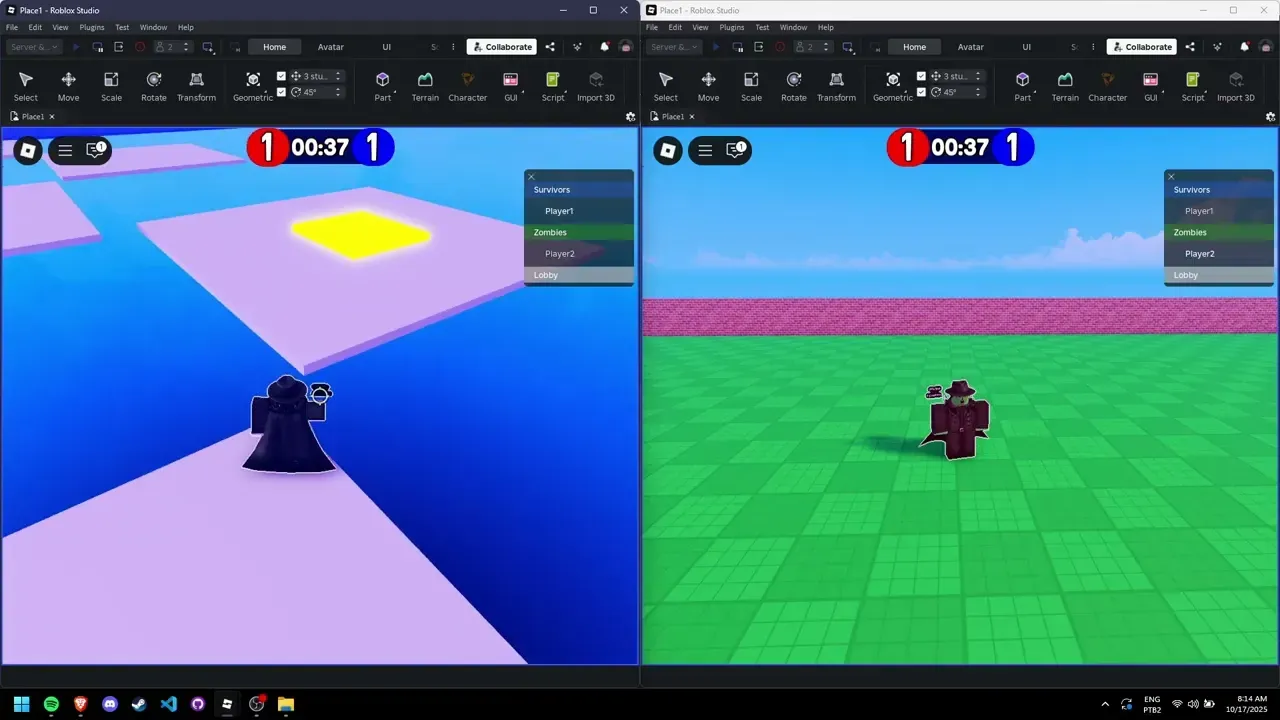Screen dimensions: 1280x720
Task: Open Server & Clients dropdown in left window
Action: pyautogui.click(x=34, y=47)
